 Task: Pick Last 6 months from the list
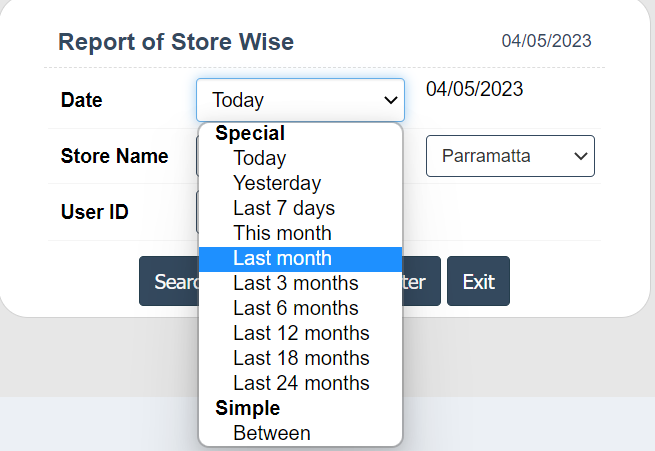[295, 308]
